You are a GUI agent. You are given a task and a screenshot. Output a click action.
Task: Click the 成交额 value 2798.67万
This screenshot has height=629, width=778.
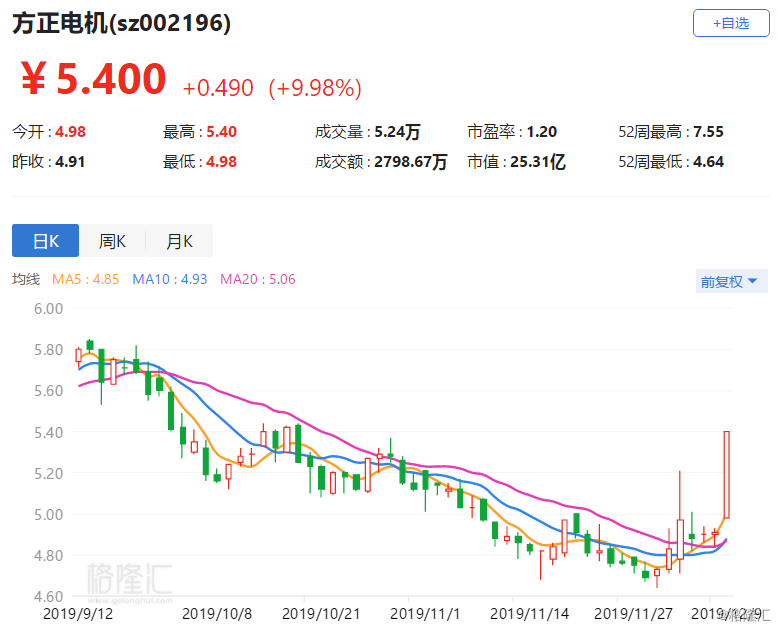pos(411,162)
